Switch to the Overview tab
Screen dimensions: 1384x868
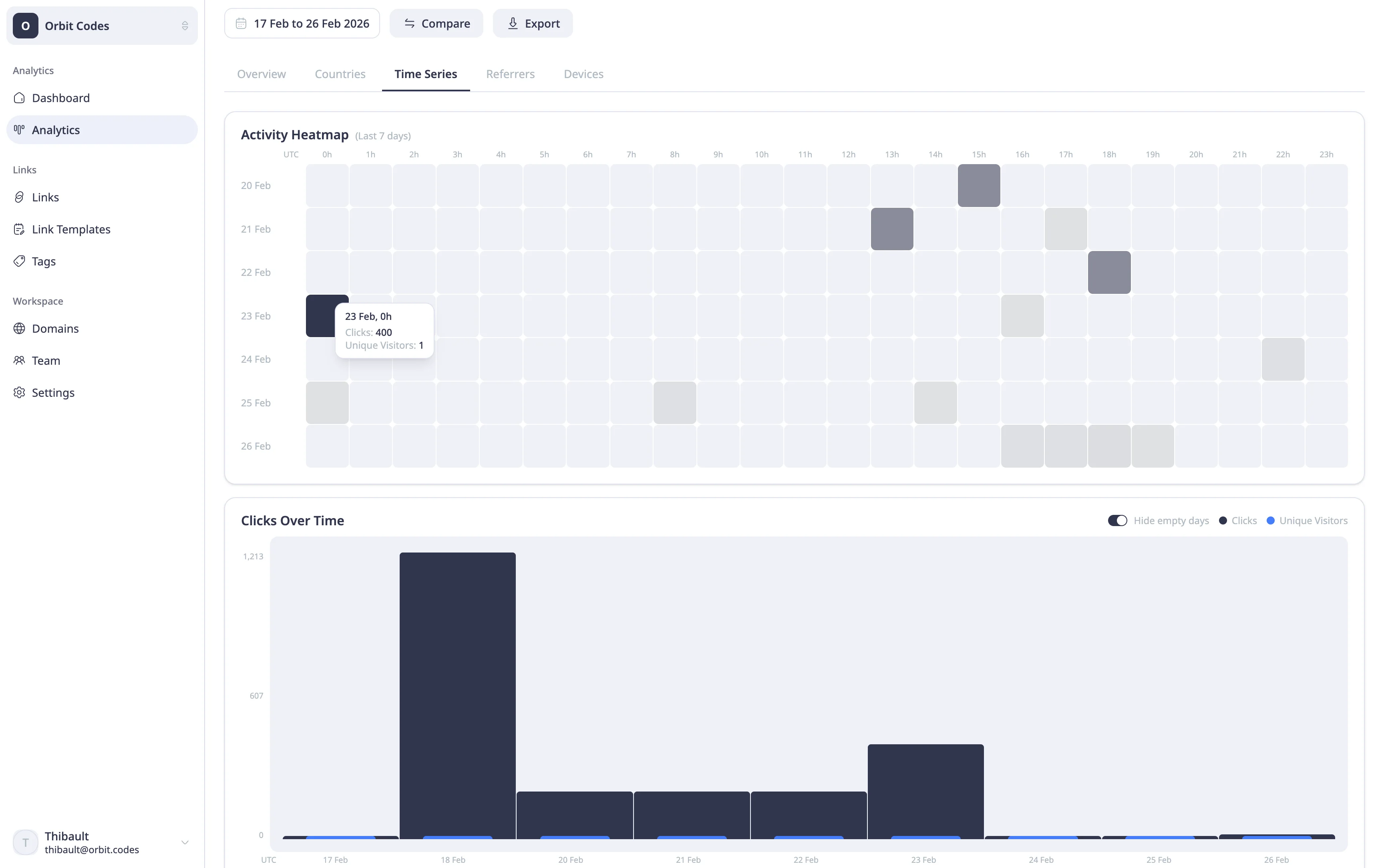261,74
